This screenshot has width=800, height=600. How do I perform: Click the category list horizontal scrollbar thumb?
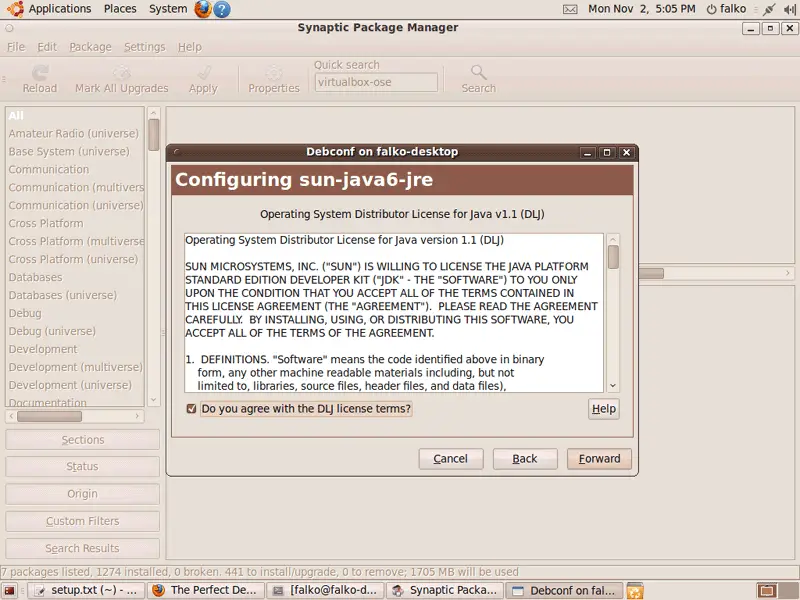coord(49,416)
